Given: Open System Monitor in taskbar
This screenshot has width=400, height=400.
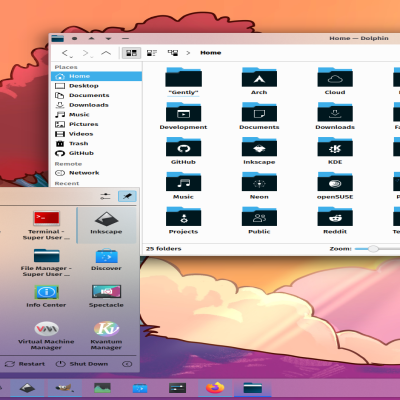Looking at the screenshot, I should click(102, 388).
